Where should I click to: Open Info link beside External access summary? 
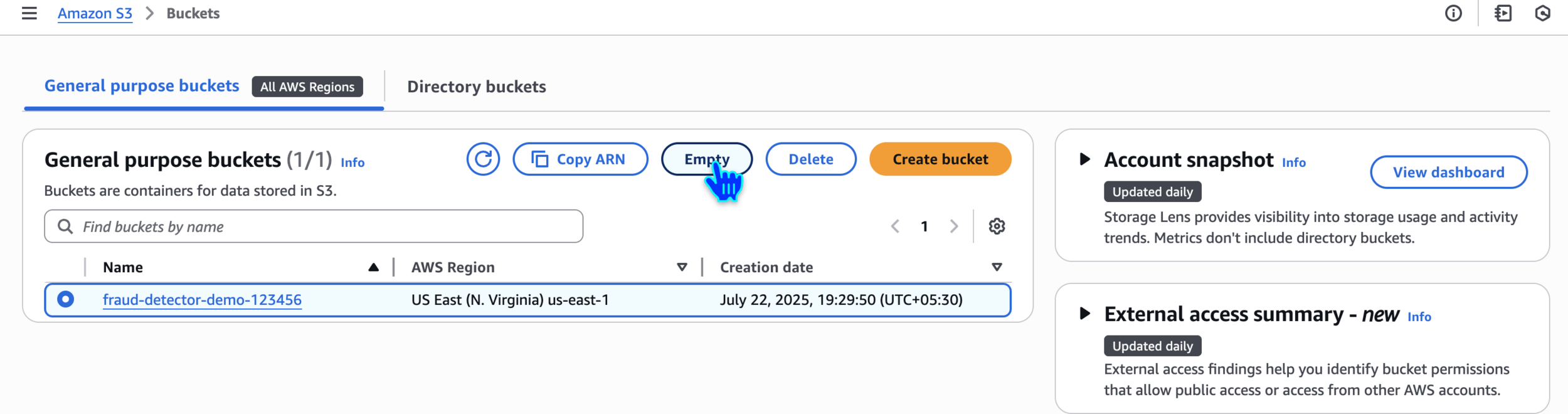click(x=1419, y=317)
